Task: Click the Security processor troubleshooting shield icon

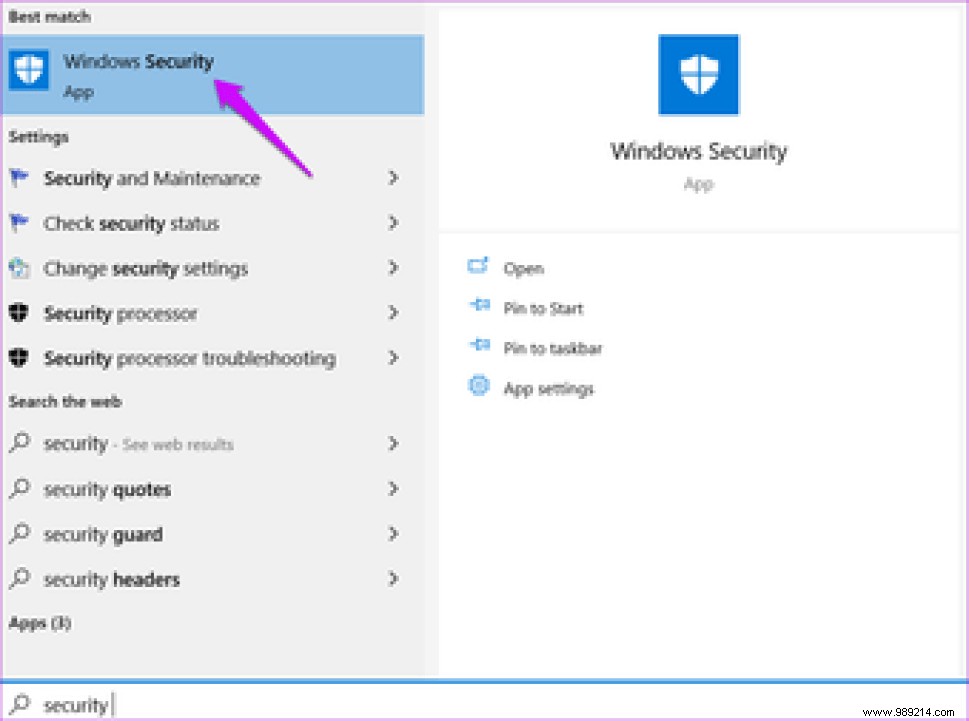Action: (x=20, y=358)
